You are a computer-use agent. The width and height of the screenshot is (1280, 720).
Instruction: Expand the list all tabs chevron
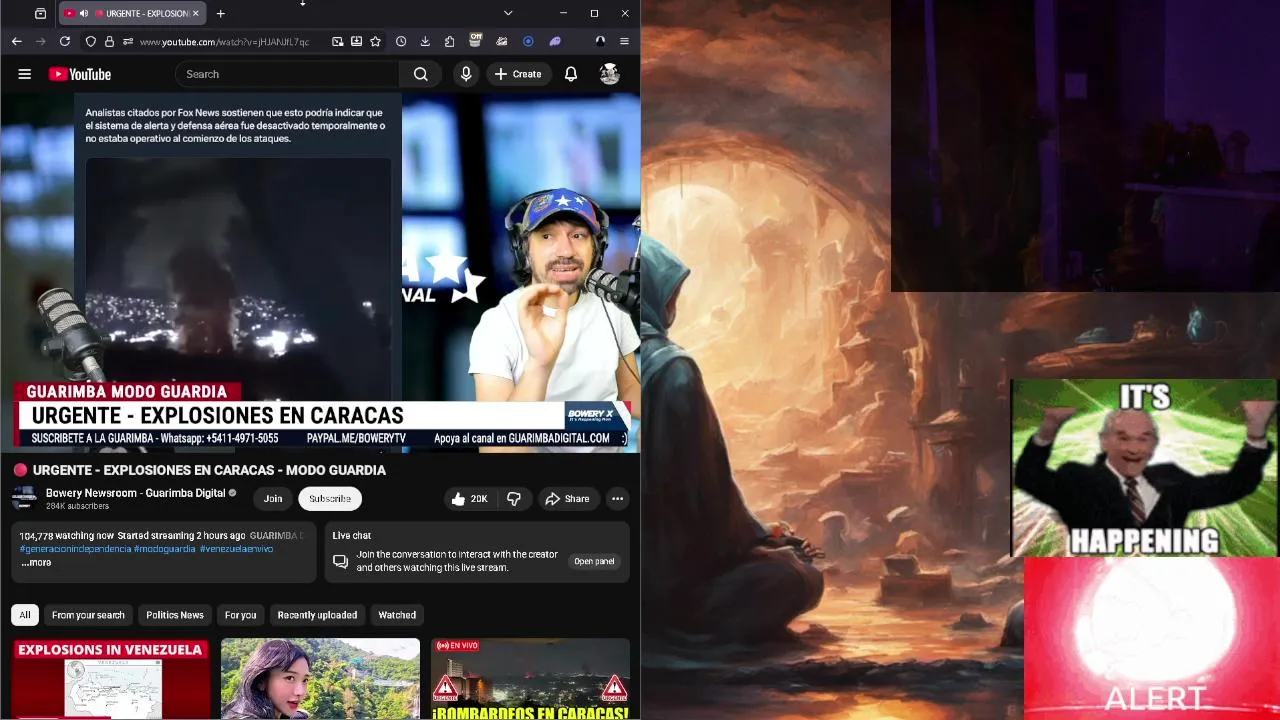pyautogui.click(x=508, y=13)
